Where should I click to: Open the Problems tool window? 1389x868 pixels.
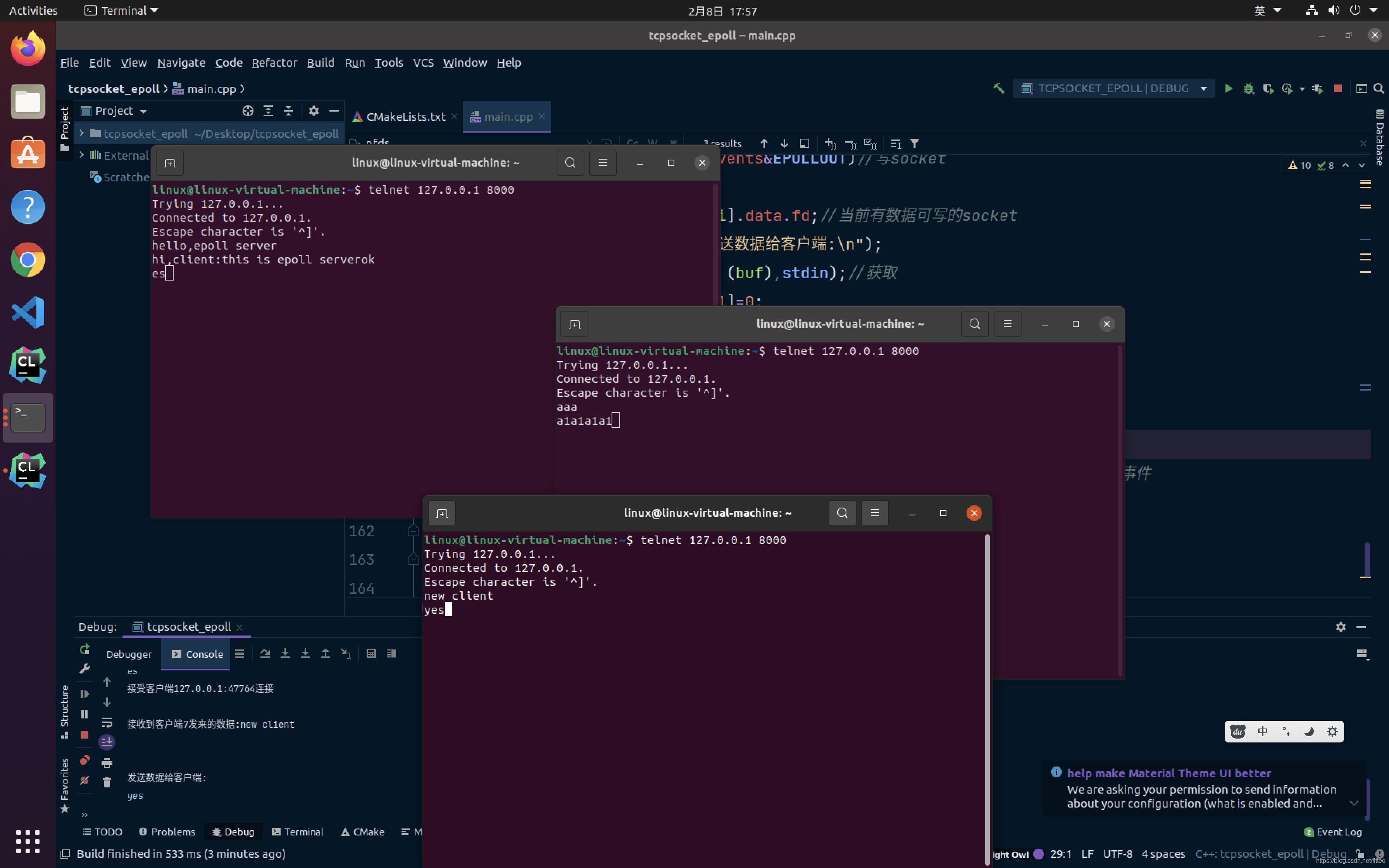tap(167, 832)
